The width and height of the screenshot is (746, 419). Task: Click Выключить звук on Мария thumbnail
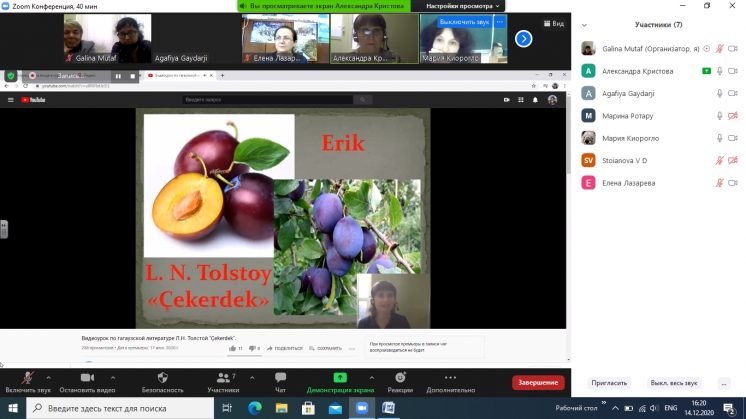click(464, 22)
